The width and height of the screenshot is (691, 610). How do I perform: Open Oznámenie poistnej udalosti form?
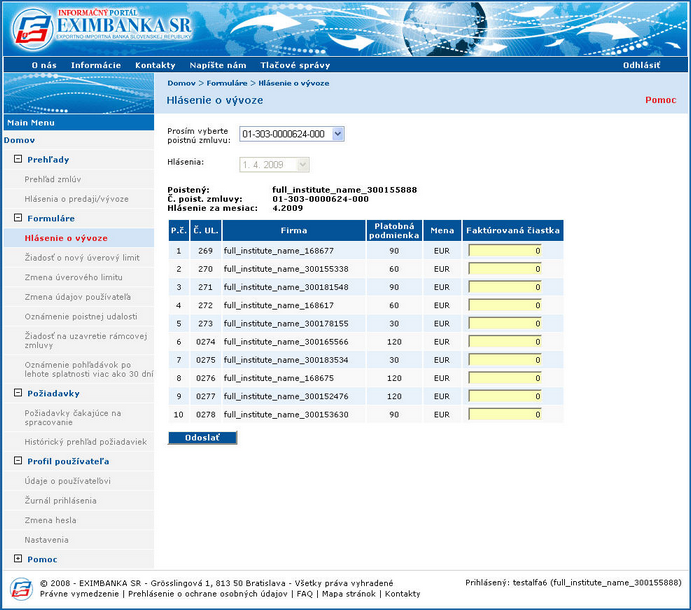(81, 316)
